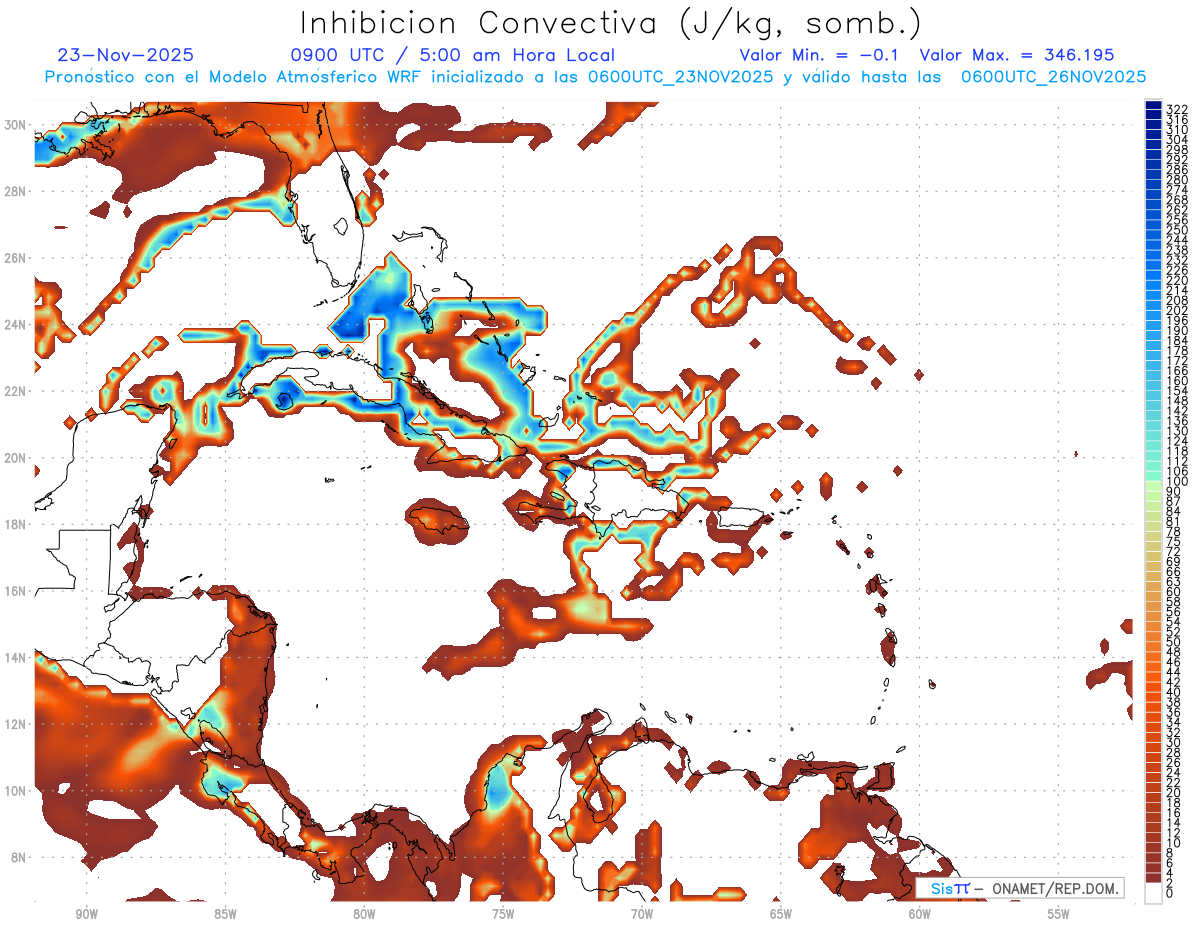The width and height of the screenshot is (1200, 927).
Task: Click the 'Valor Max. = 346.195' readout
Action: pos(1016,55)
